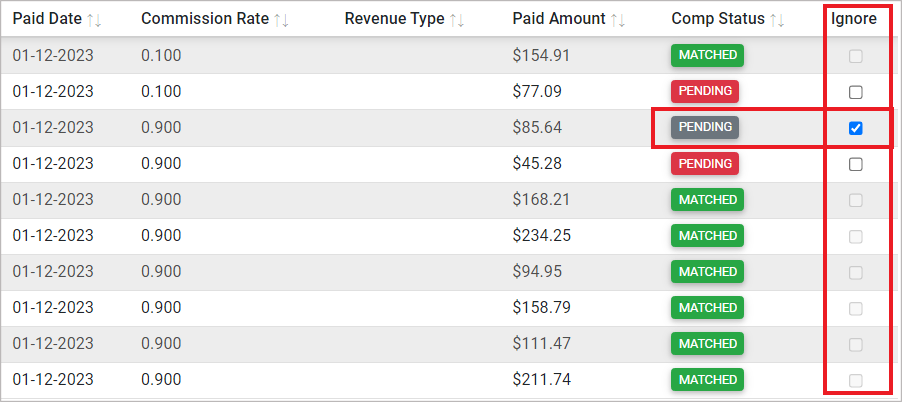Sort by Paid Date arrows icon

[95, 19]
